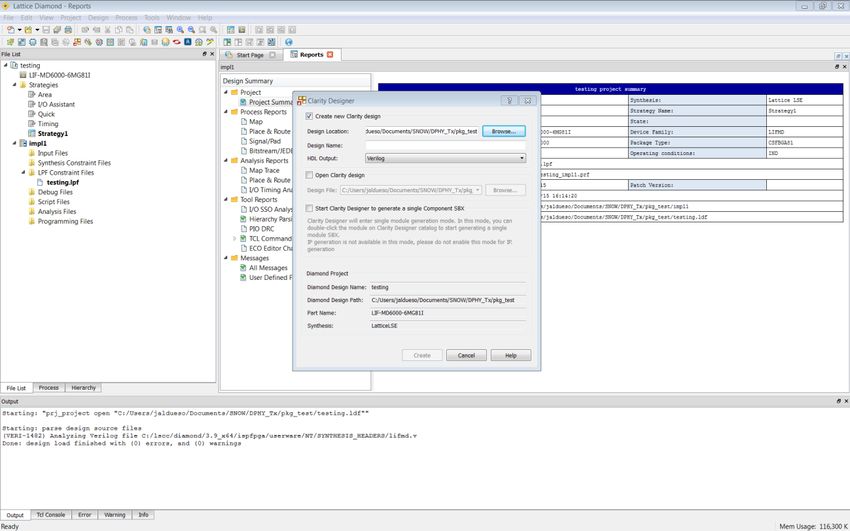Open the Tools menu
Screen dimensions: 850x531
(x=152, y=18)
